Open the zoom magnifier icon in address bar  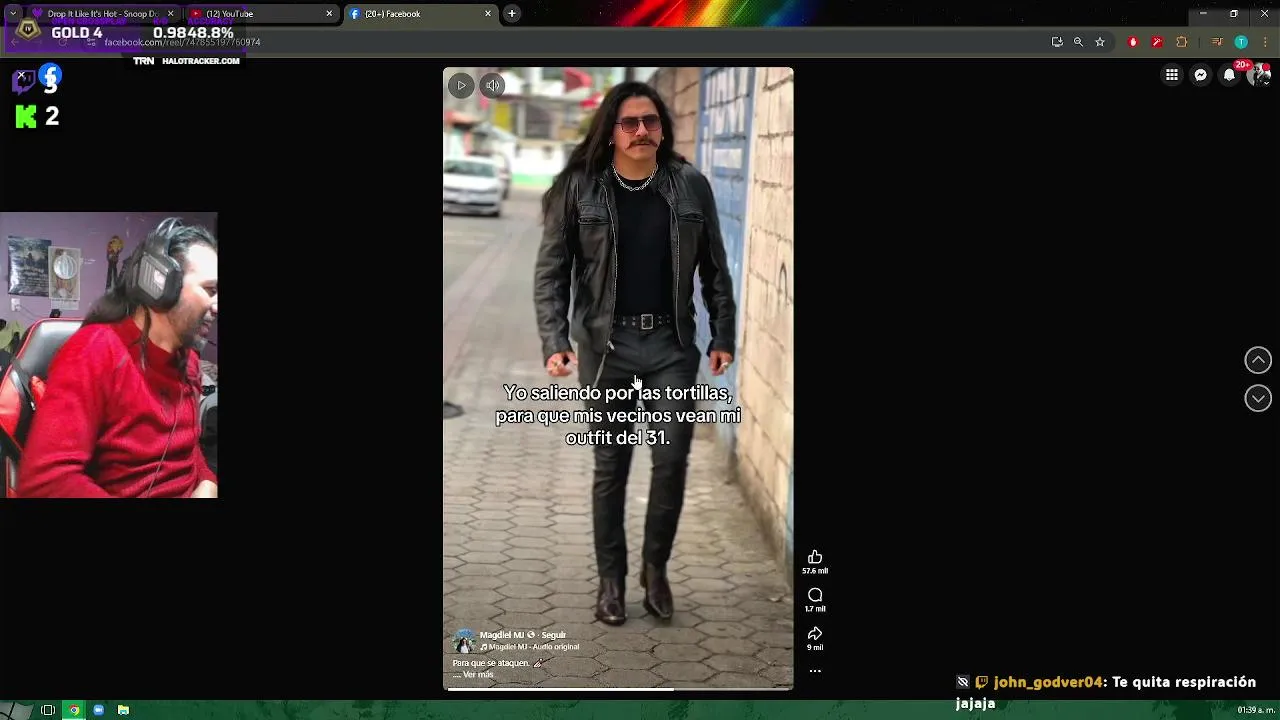1078,42
